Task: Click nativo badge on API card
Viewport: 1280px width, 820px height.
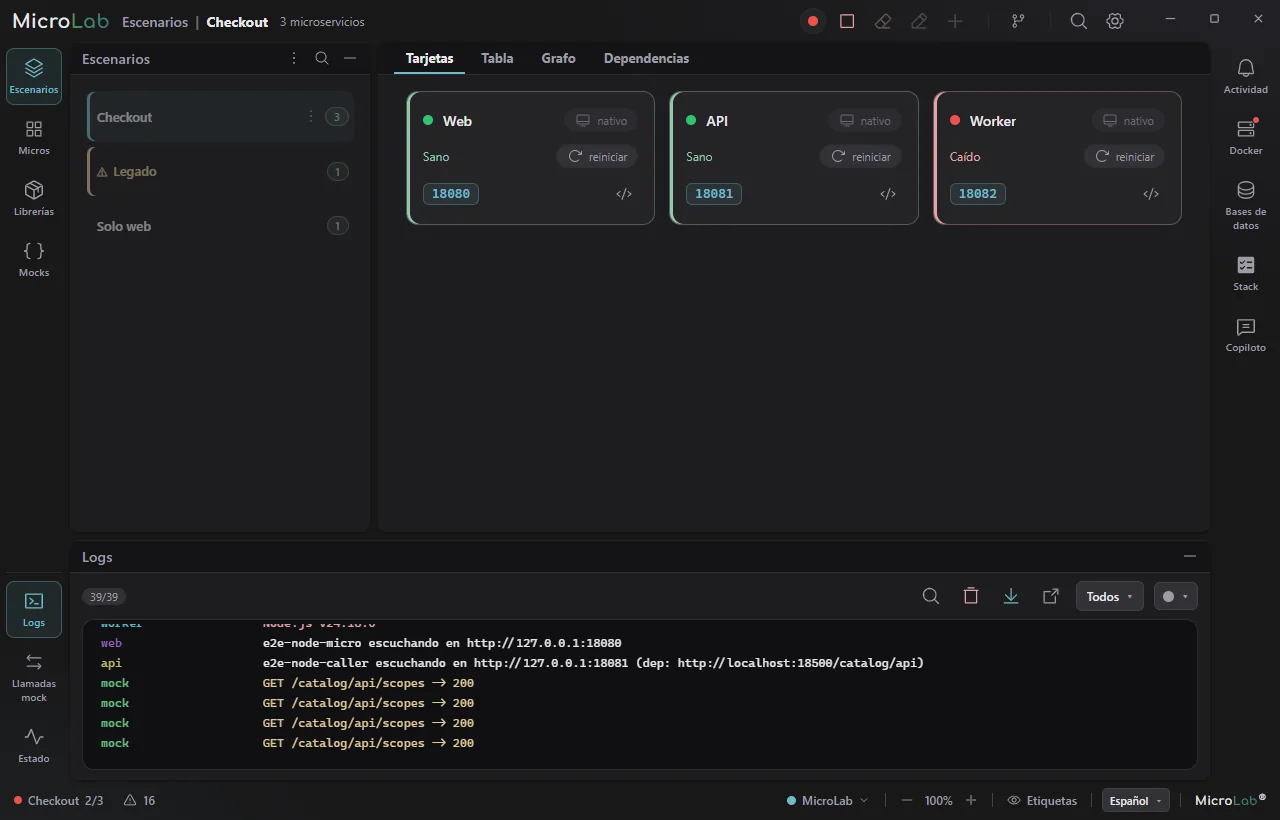Action: click(865, 121)
